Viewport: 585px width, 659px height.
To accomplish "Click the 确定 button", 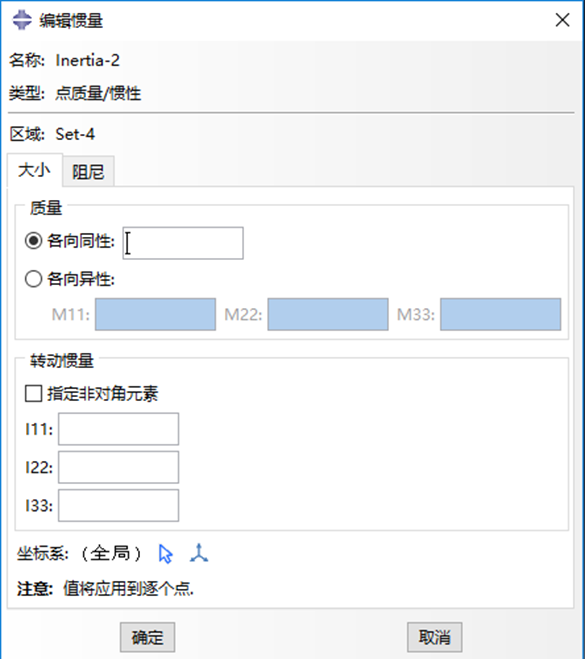I will [148, 637].
